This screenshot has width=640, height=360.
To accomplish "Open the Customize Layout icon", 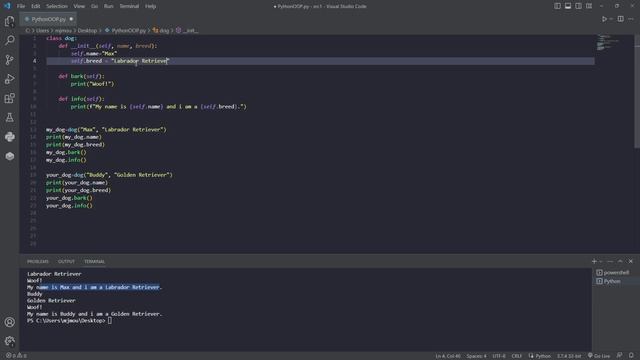I will tap(589, 6).
